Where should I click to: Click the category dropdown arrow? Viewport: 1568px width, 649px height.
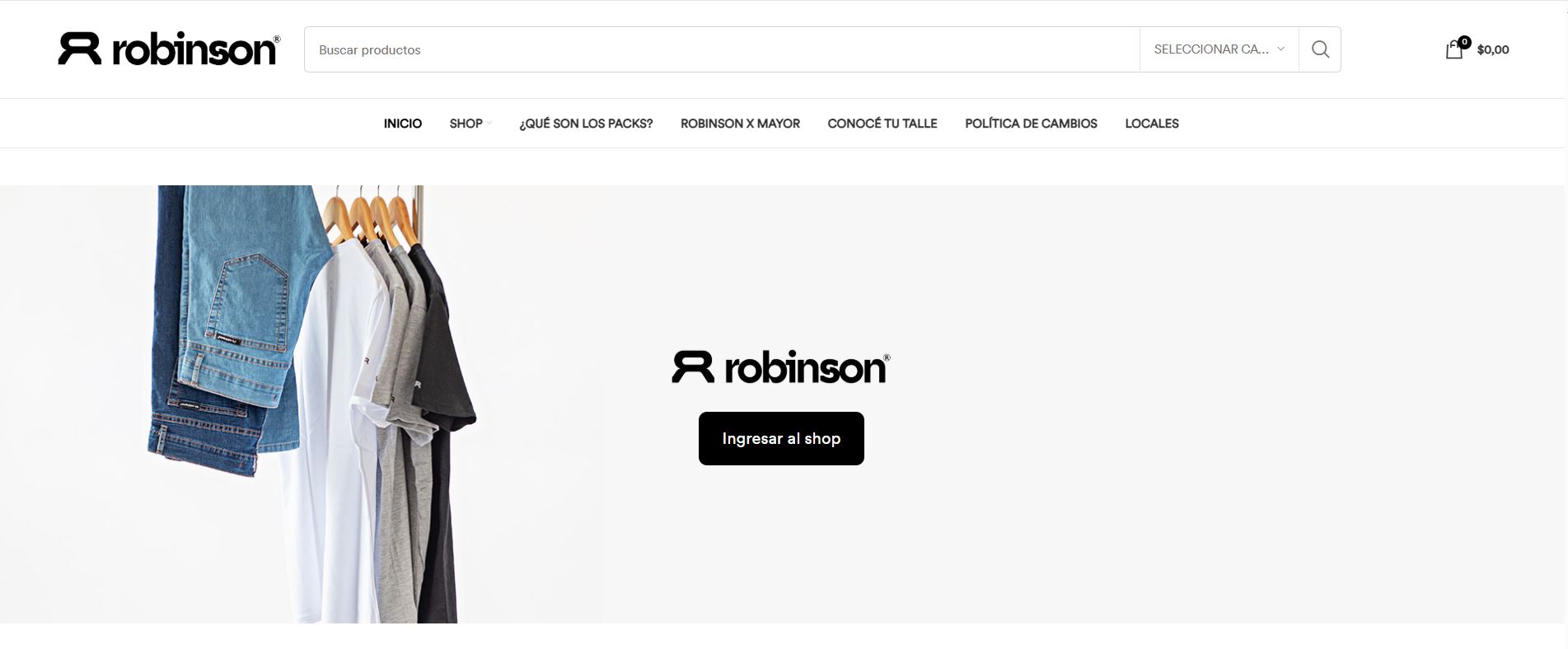coord(1280,49)
